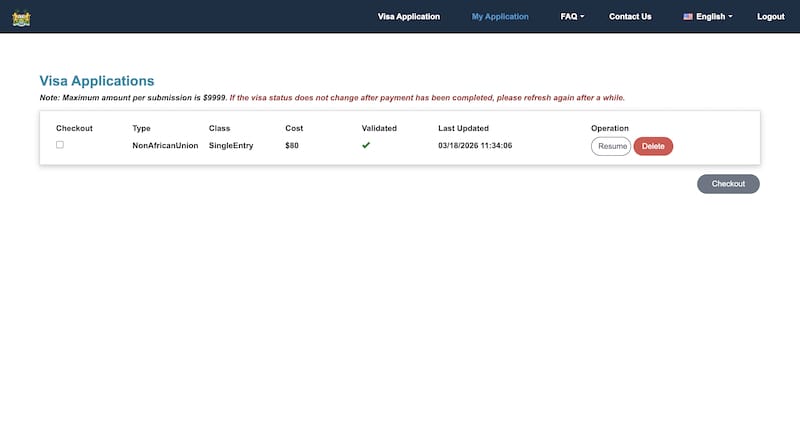Expand the FAQ dropdown menu
This screenshot has width=800, height=432.
[572, 17]
